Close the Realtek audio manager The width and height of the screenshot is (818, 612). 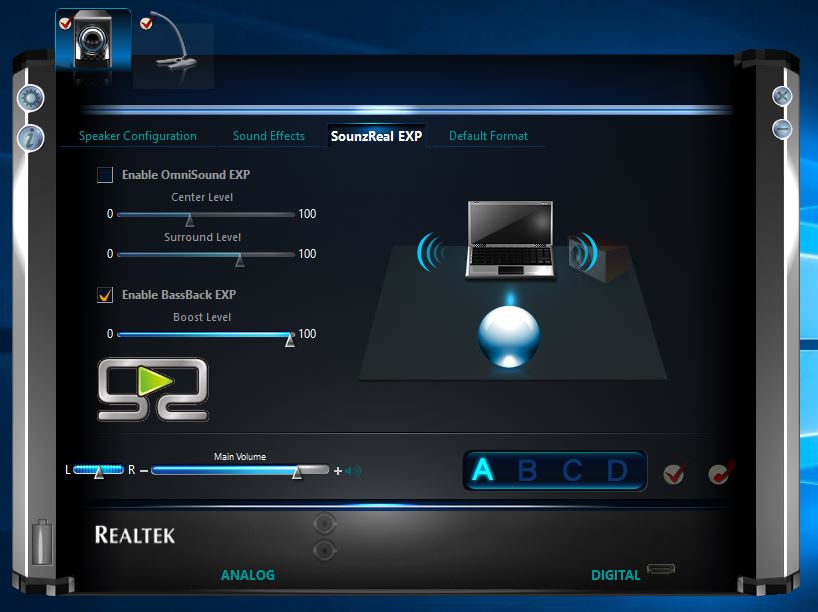781,96
